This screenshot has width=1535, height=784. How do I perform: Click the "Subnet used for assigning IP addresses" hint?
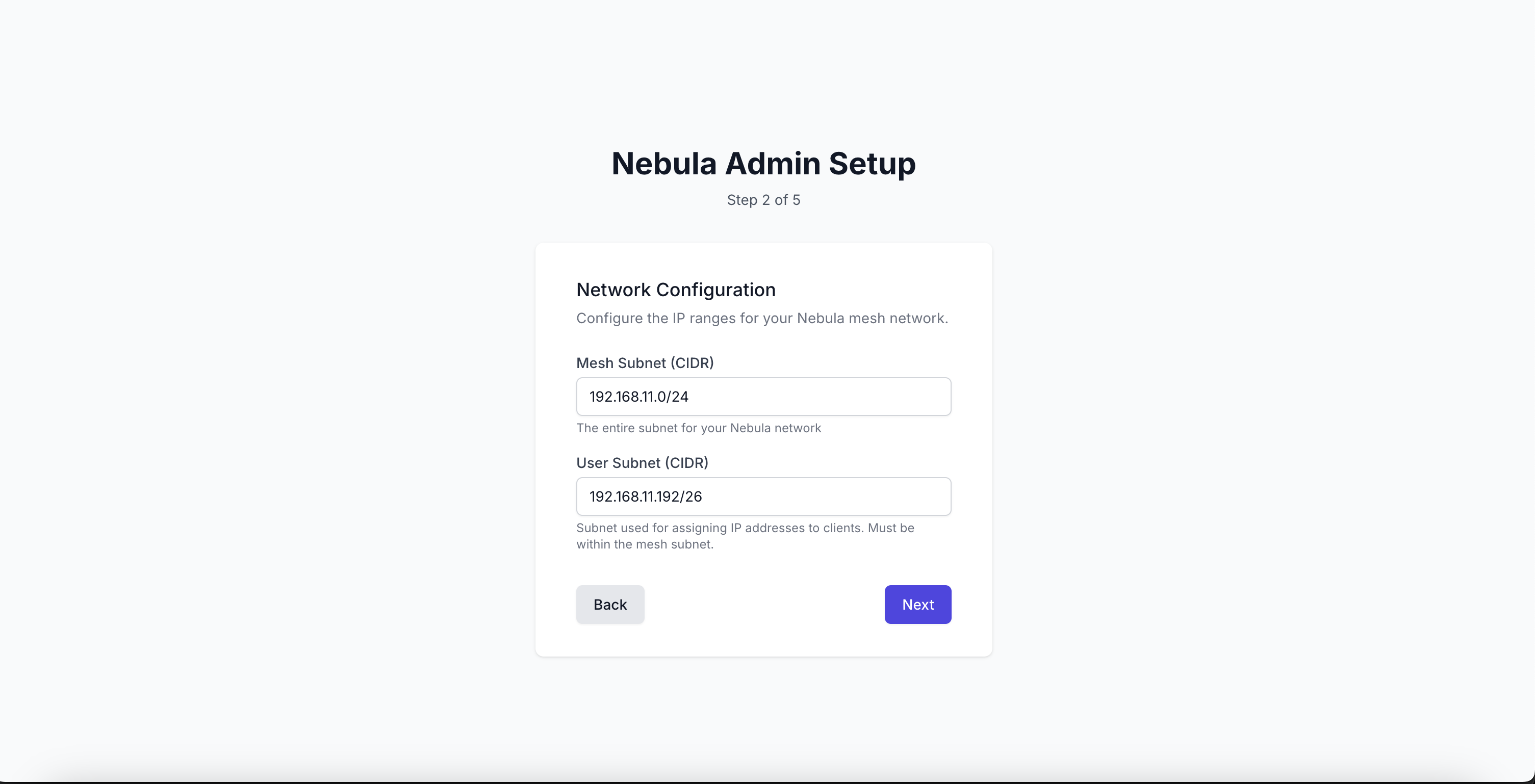pos(745,528)
